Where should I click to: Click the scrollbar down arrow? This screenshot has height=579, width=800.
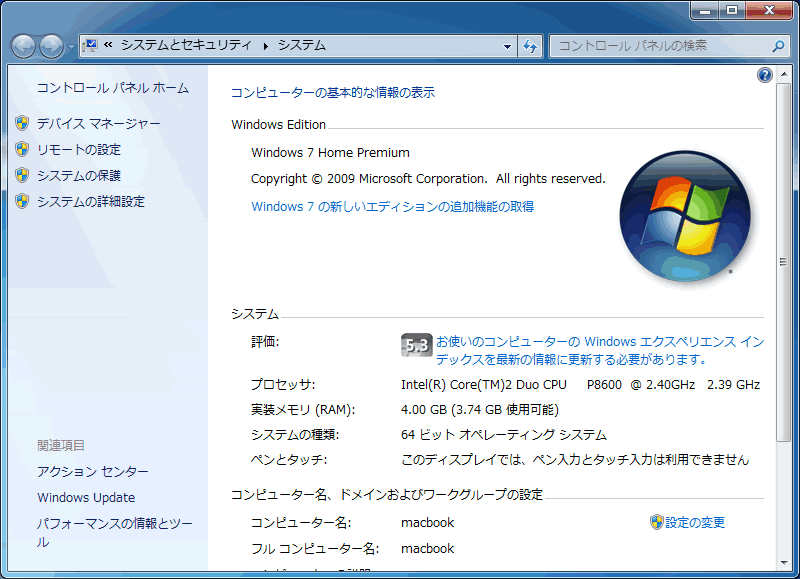(x=784, y=563)
